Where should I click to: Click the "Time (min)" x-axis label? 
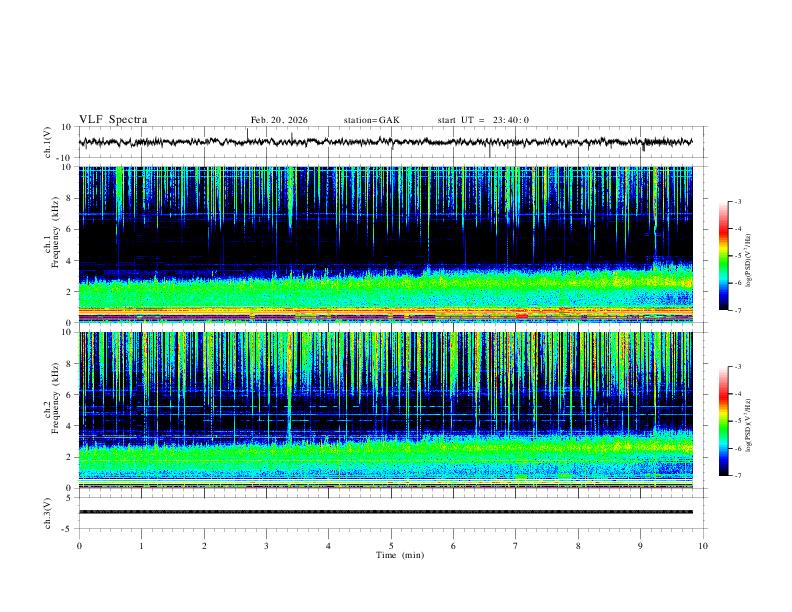click(400, 555)
